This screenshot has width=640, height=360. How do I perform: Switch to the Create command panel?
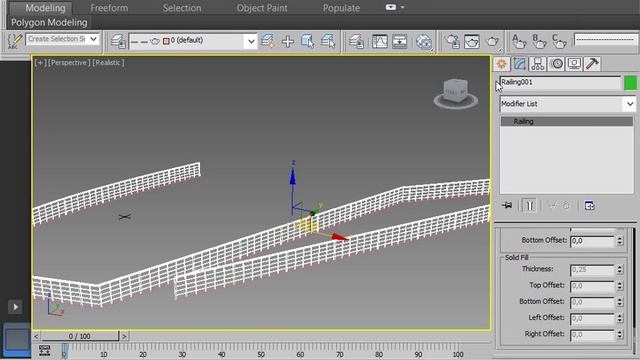coord(502,64)
